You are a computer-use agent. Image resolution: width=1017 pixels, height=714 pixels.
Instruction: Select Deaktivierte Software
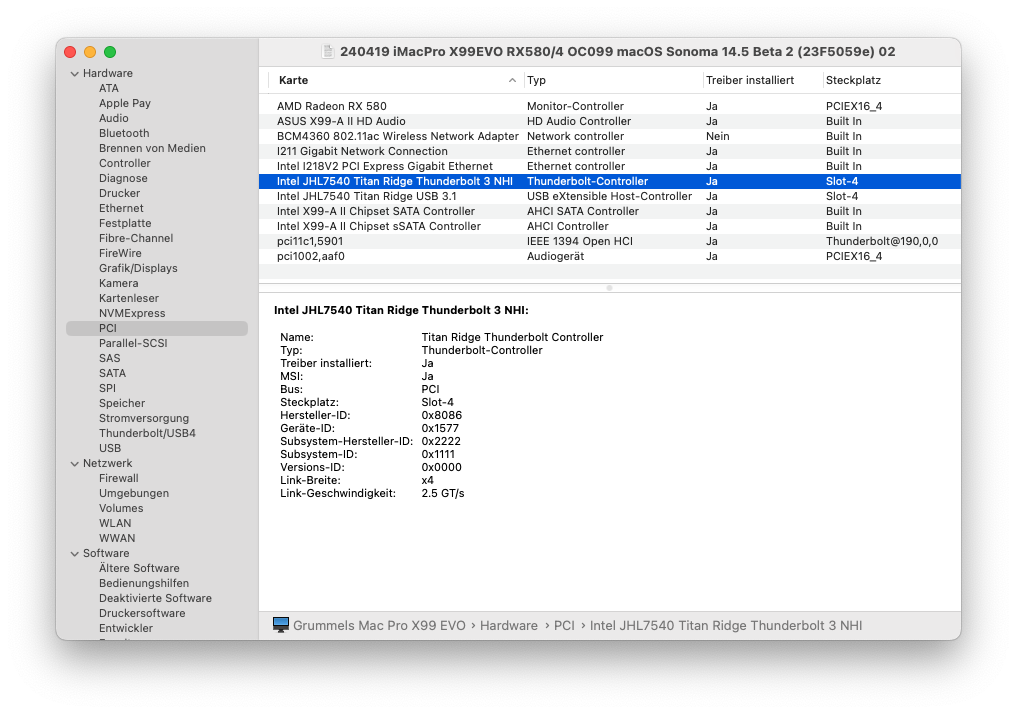click(155, 598)
